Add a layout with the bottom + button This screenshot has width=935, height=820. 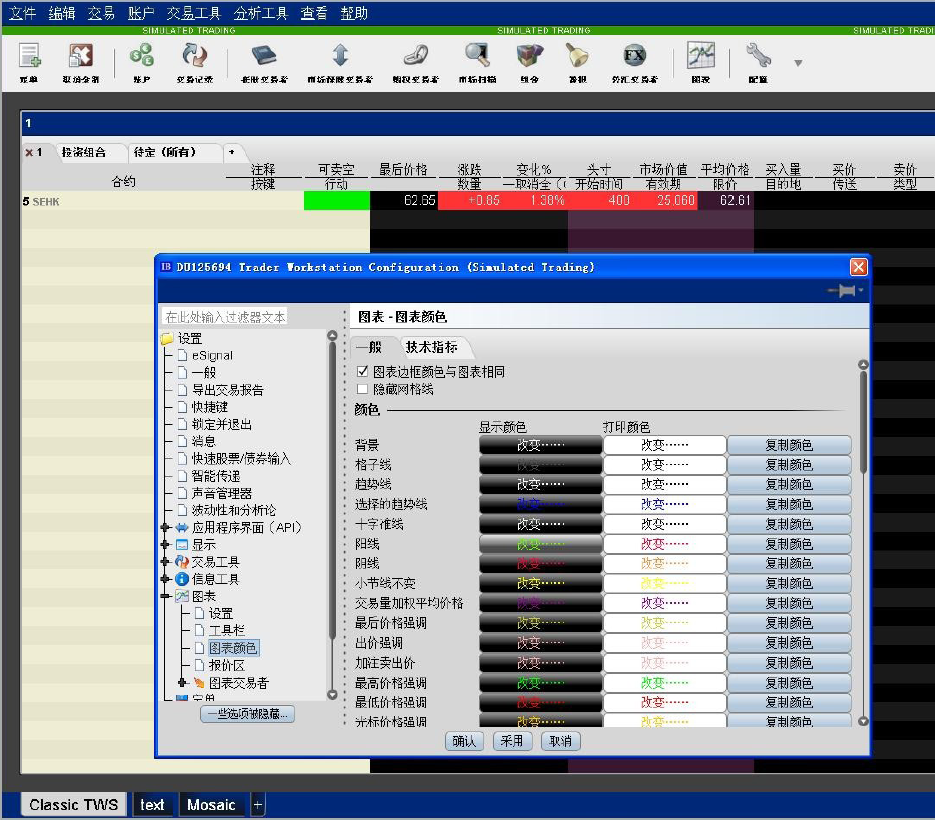click(x=258, y=804)
